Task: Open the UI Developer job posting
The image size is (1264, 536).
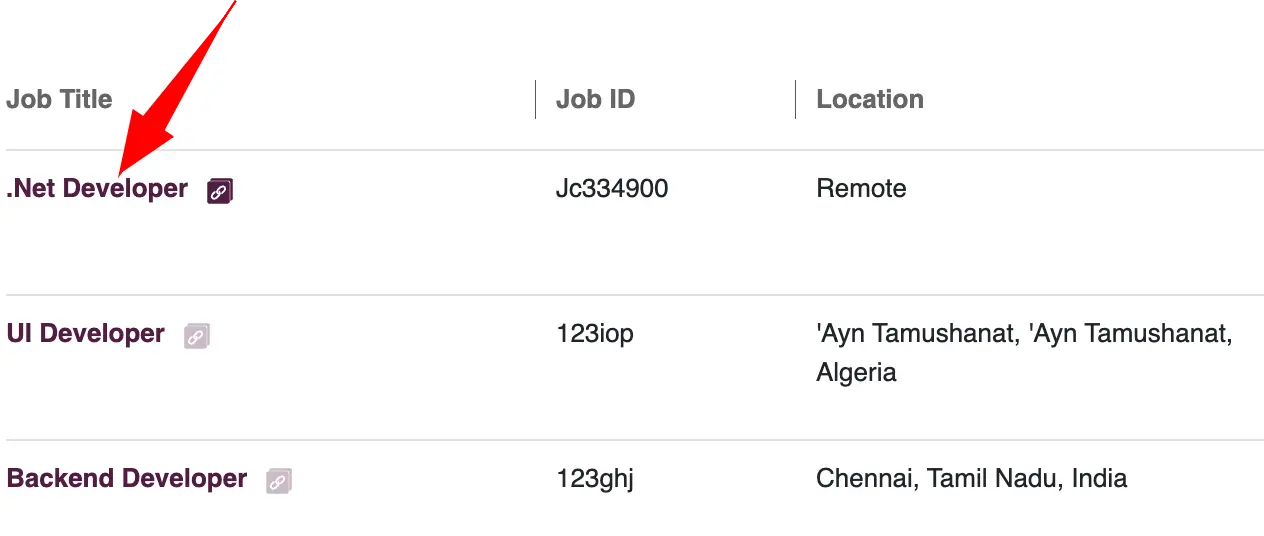Action: pyautogui.click(x=86, y=333)
